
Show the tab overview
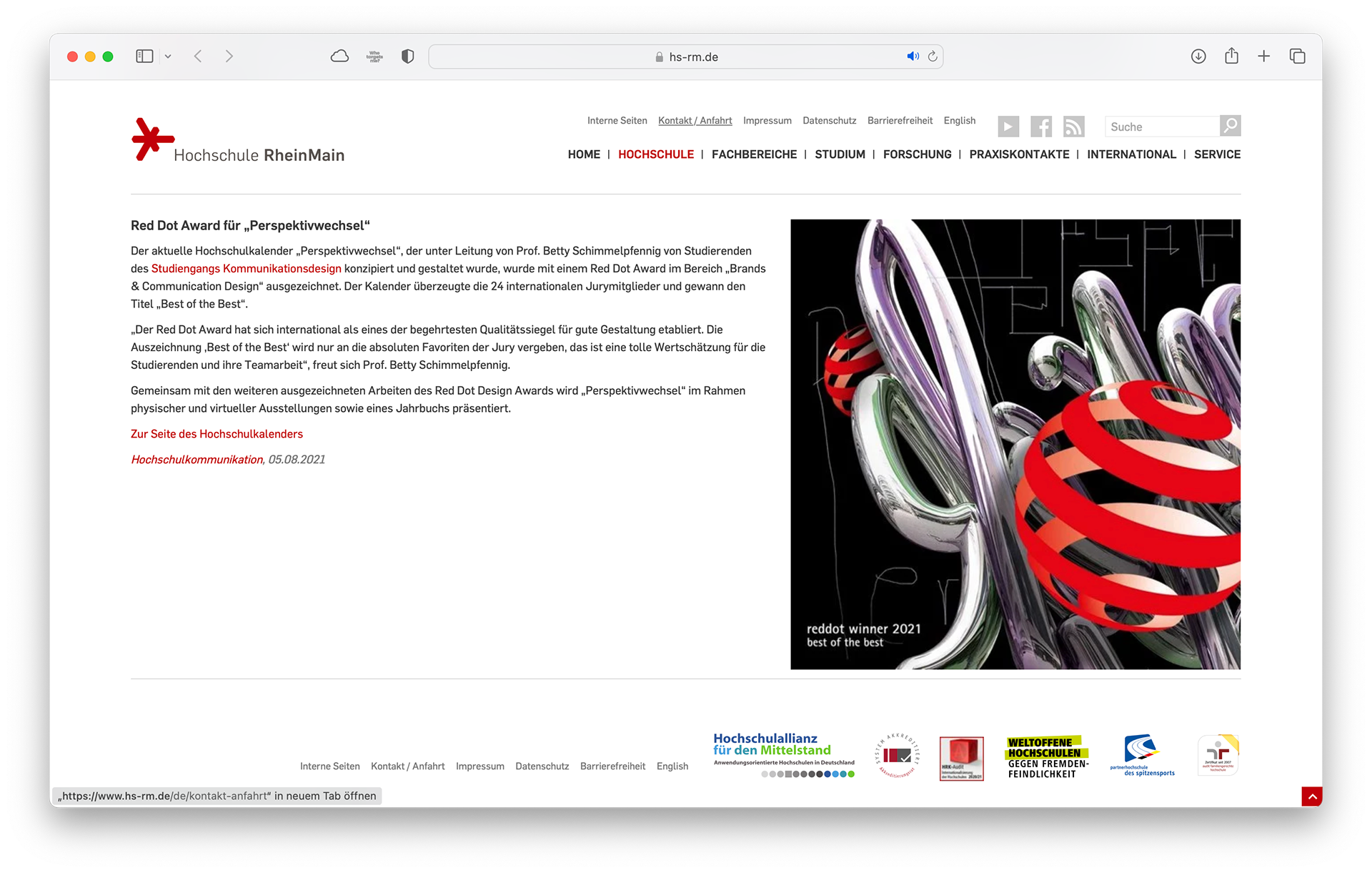pos(1298,56)
